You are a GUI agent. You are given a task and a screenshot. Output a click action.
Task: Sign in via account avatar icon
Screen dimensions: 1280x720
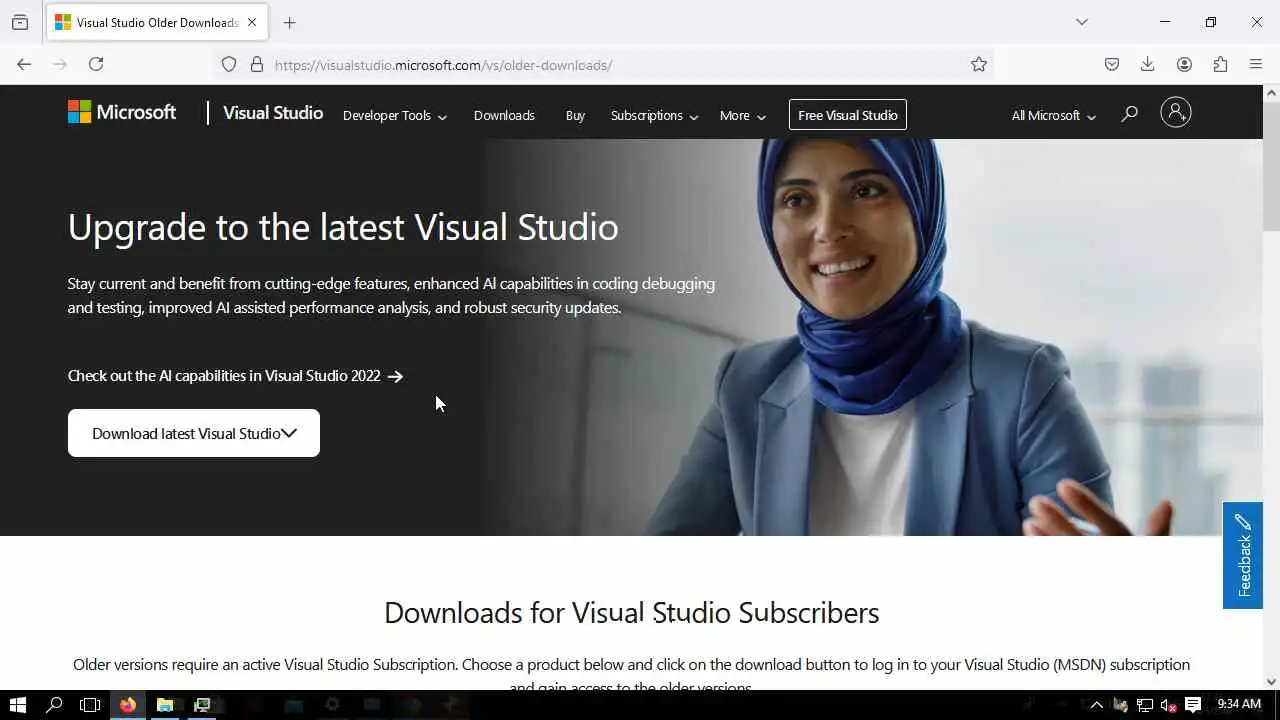1176,112
